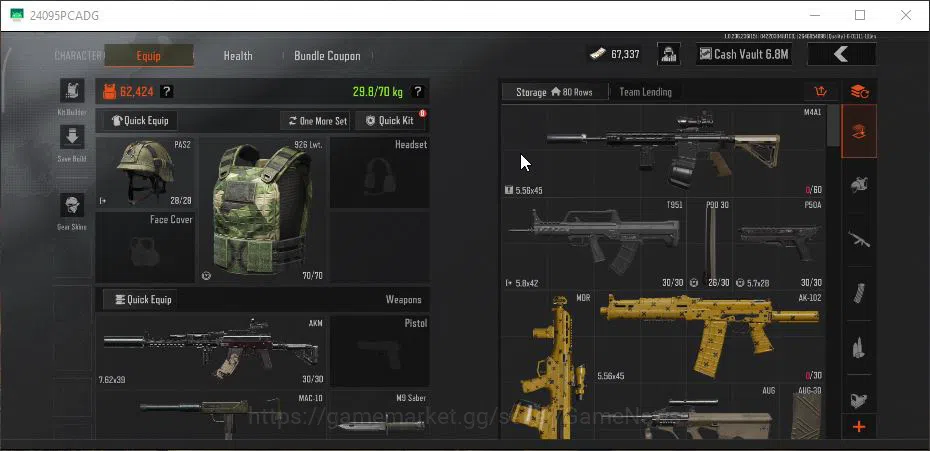The width and height of the screenshot is (930, 451).
Task: Click Quick Equip above the helmet slot
Action: tap(140, 120)
